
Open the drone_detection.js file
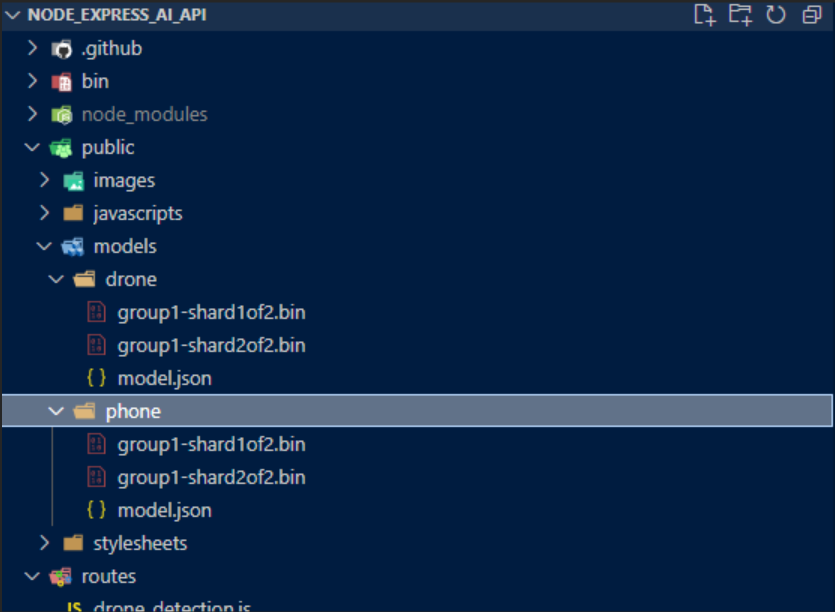pyautogui.click(x=172, y=606)
